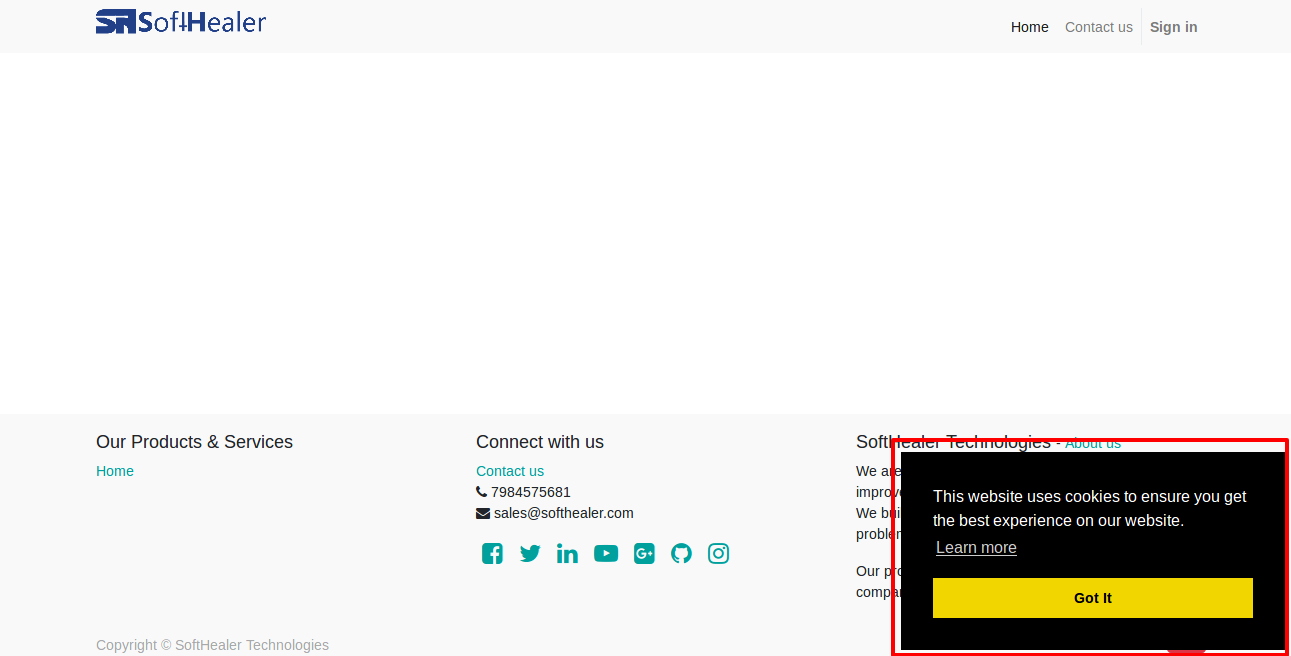Open the GitHub social icon
Screen dimensions: 1291x656
click(681, 553)
